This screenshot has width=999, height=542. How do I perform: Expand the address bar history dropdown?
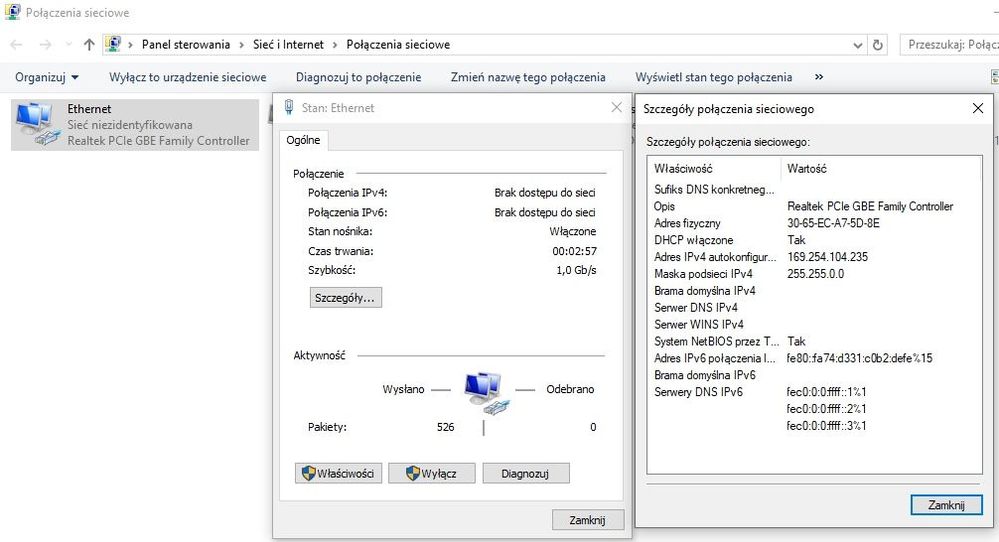pos(858,45)
